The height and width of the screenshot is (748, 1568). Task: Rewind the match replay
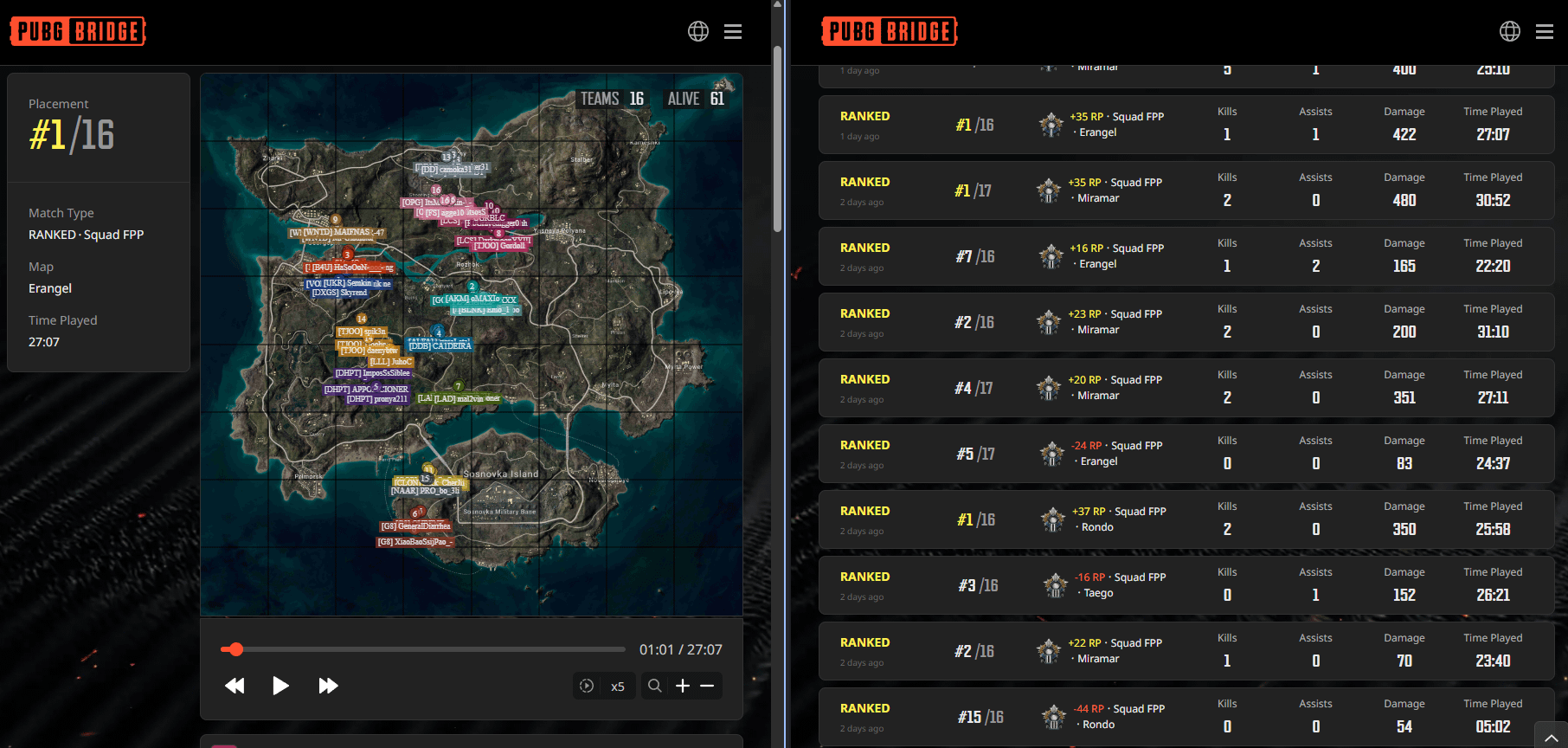pyautogui.click(x=235, y=686)
